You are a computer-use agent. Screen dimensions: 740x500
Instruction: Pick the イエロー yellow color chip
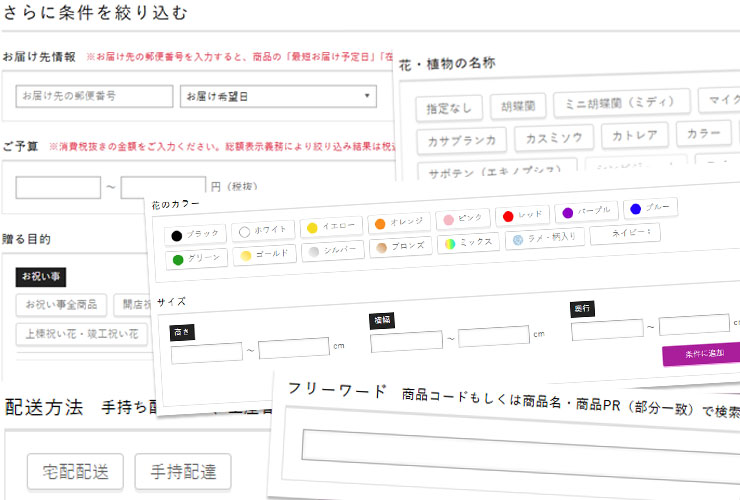330,227
